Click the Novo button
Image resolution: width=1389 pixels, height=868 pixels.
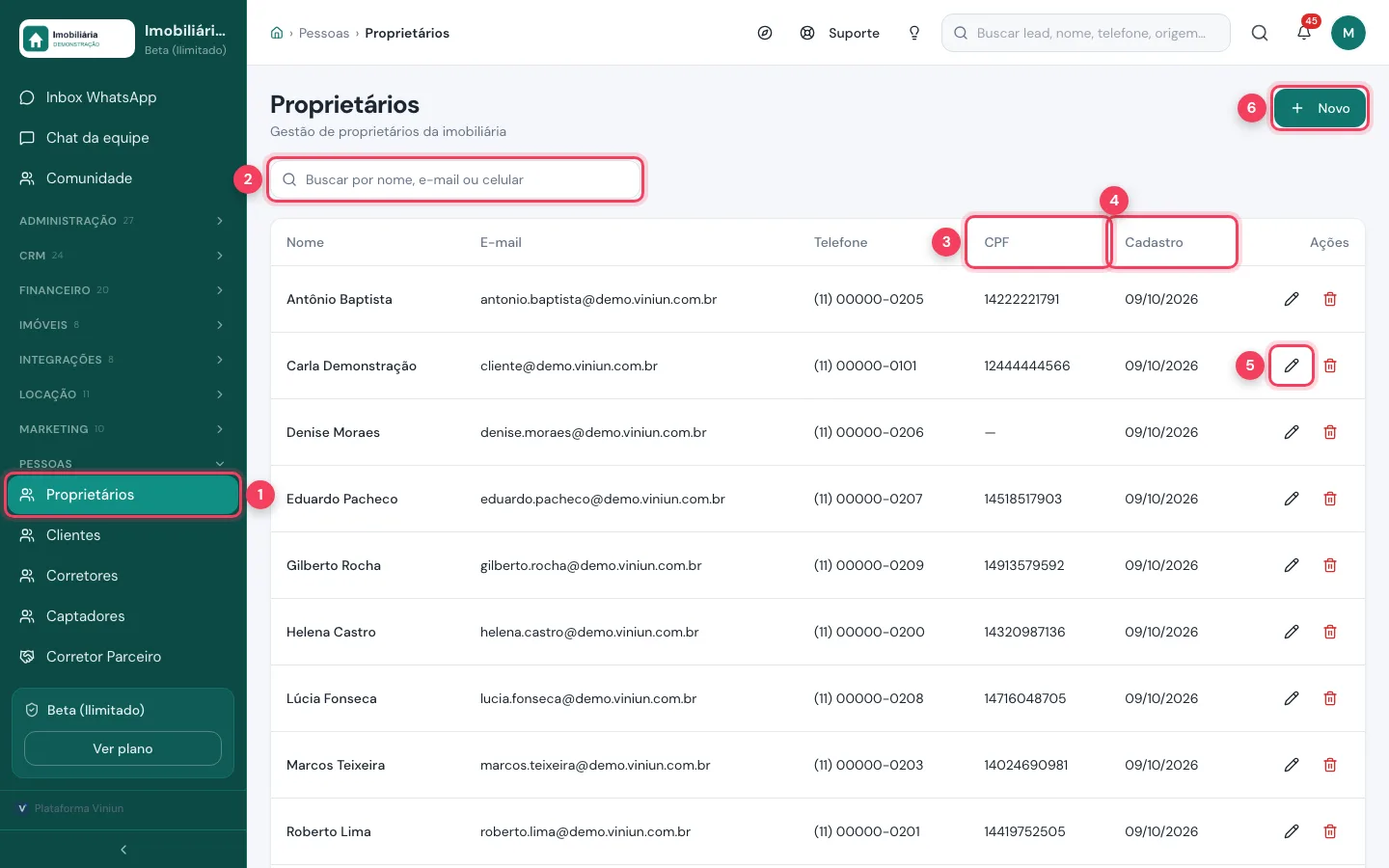pyautogui.click(x=1320, y=108)
